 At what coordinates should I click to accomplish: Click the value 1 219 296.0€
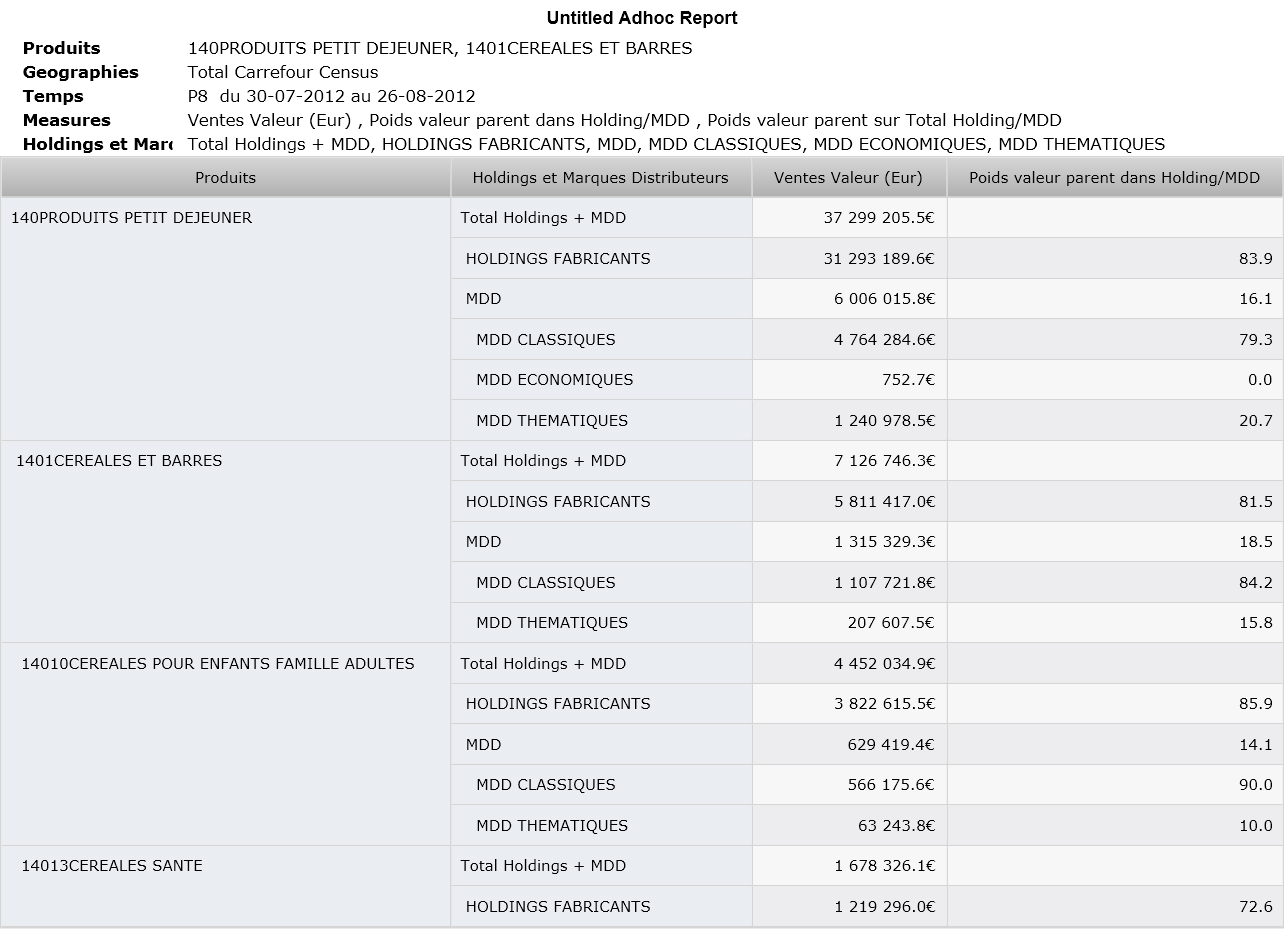pyautogui.click(x=884, y=907)
